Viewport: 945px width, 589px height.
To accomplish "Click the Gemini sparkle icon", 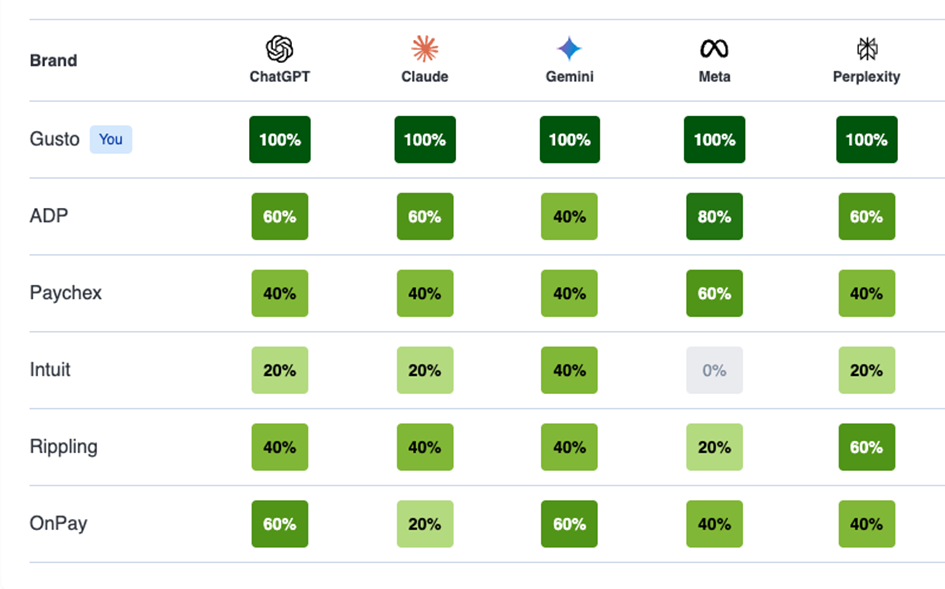I will 569,49.
